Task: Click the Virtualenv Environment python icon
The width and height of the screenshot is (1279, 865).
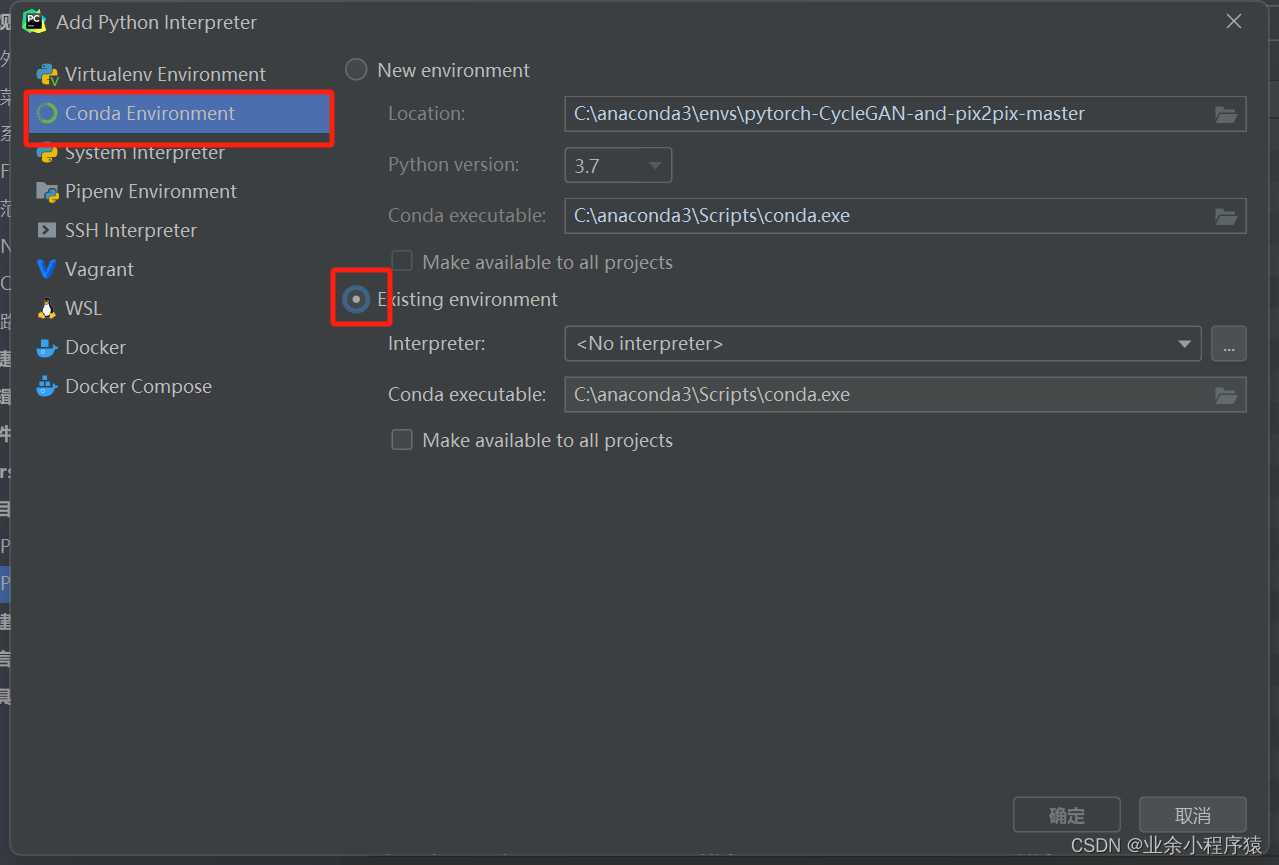Action: point(47,74)
